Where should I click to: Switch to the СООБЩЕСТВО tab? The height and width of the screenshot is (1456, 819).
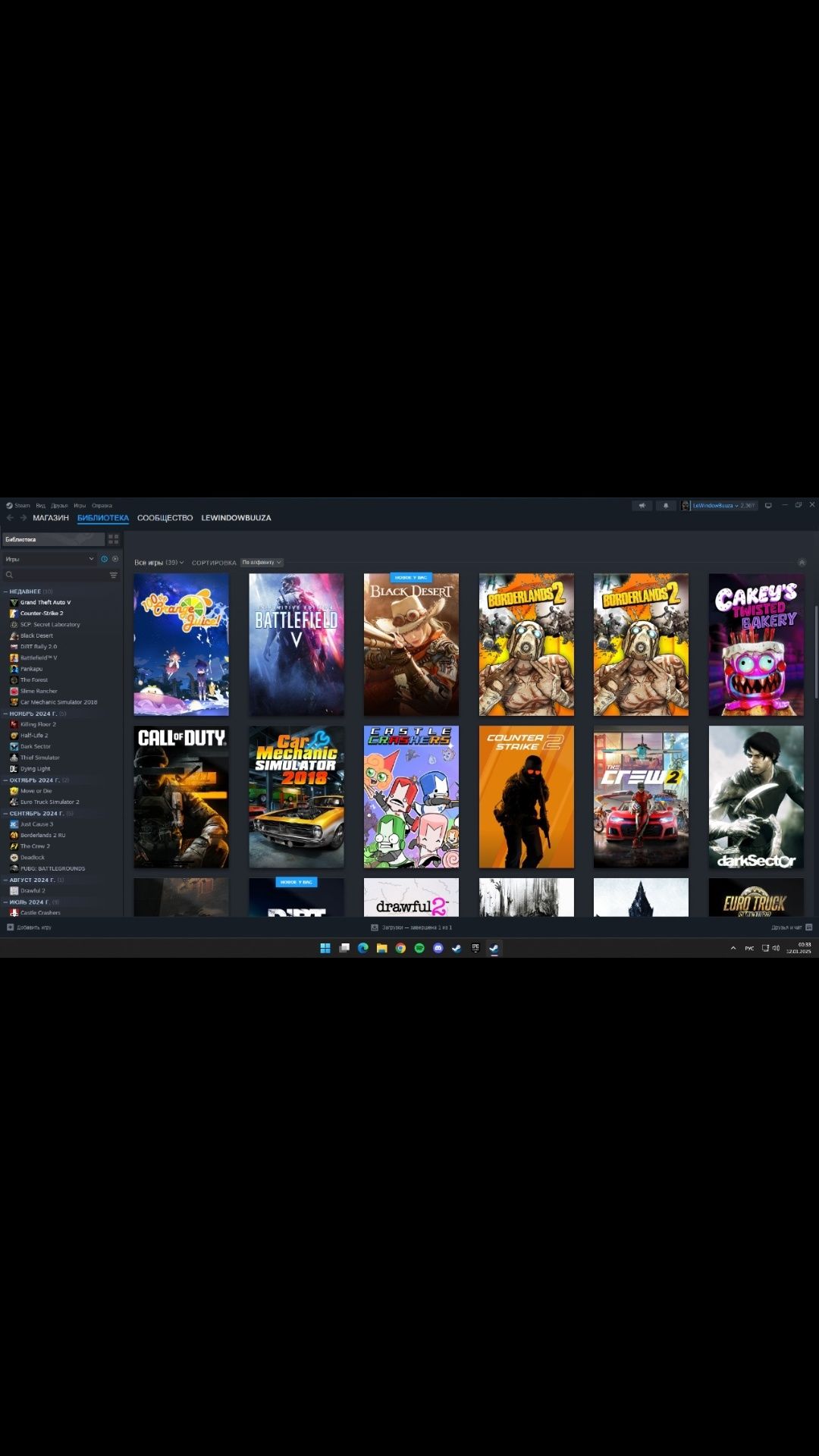pos(165,518)
